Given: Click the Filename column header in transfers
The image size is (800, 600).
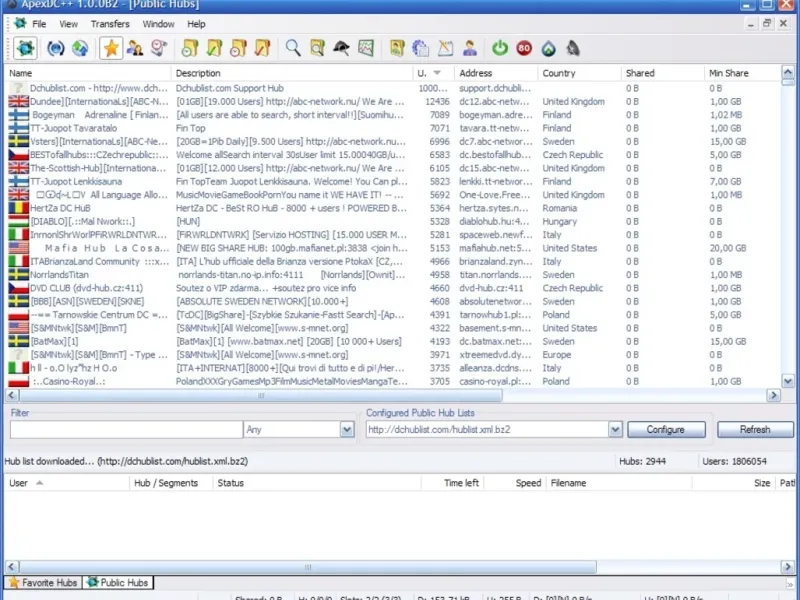Looking at the screenshot, I should [619, 483].
